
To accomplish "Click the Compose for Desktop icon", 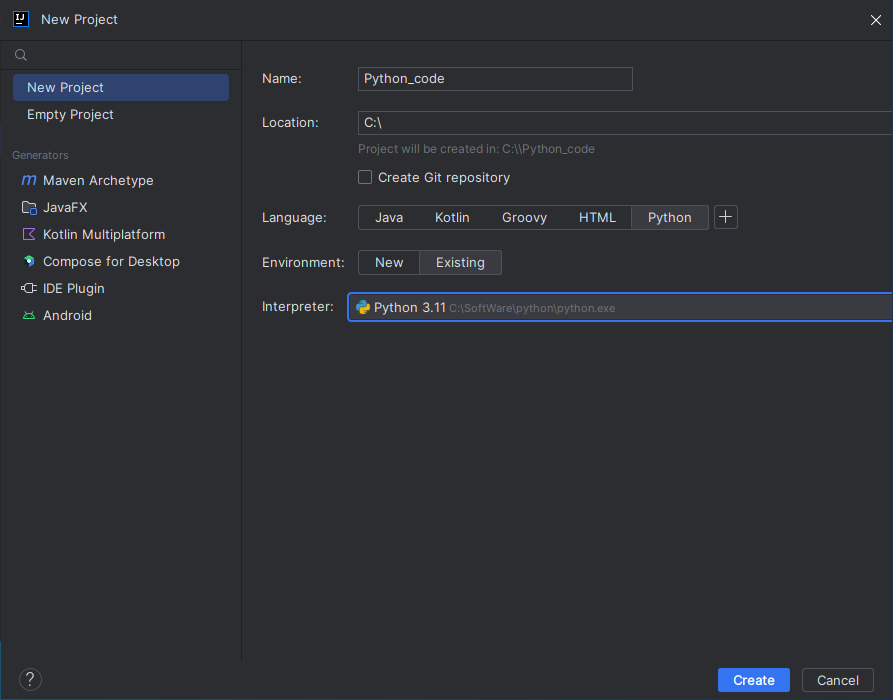I will coord(28,262).
